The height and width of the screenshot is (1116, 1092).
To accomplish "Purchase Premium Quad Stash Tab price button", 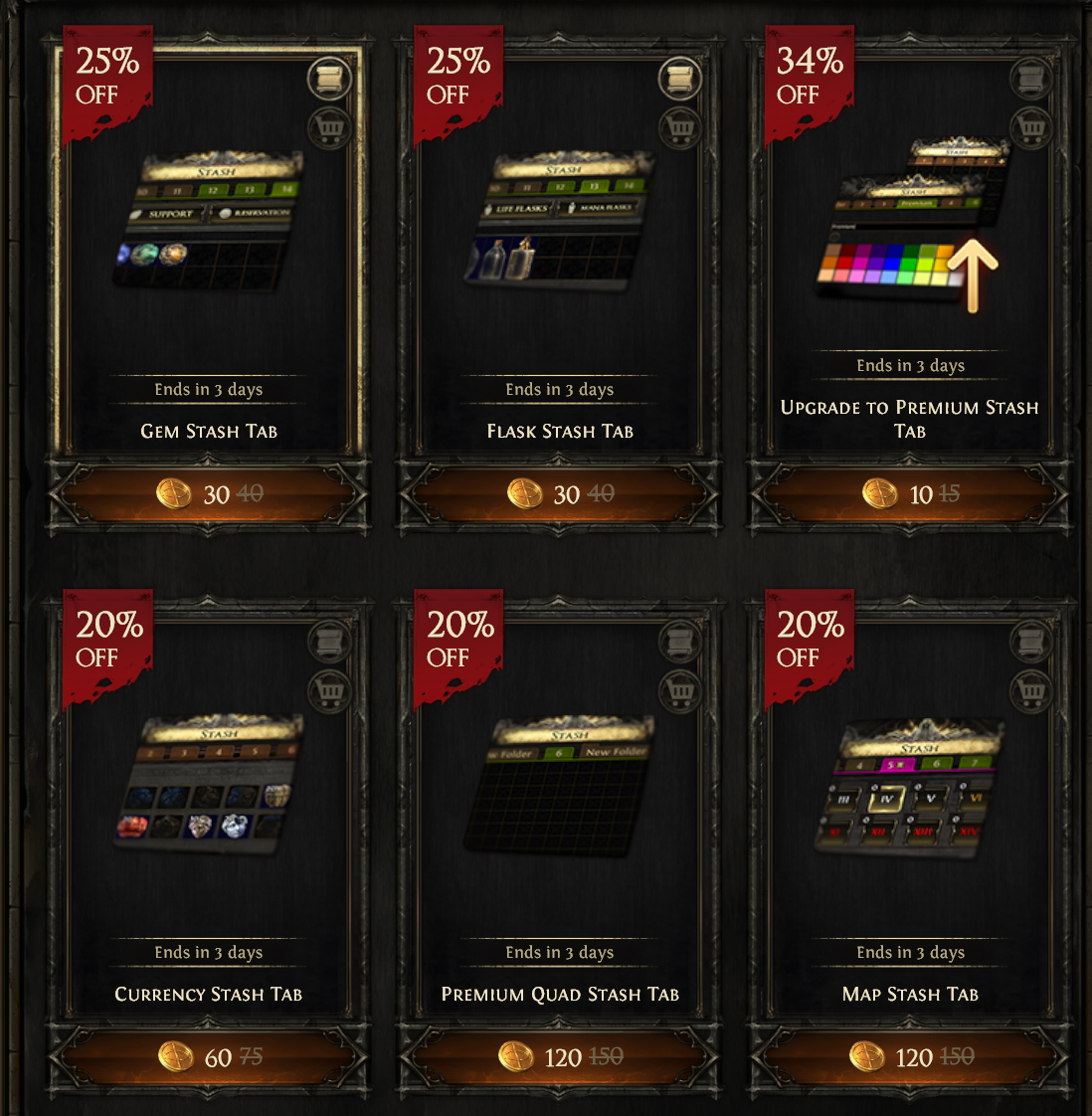I will (x=560, y=1057).
